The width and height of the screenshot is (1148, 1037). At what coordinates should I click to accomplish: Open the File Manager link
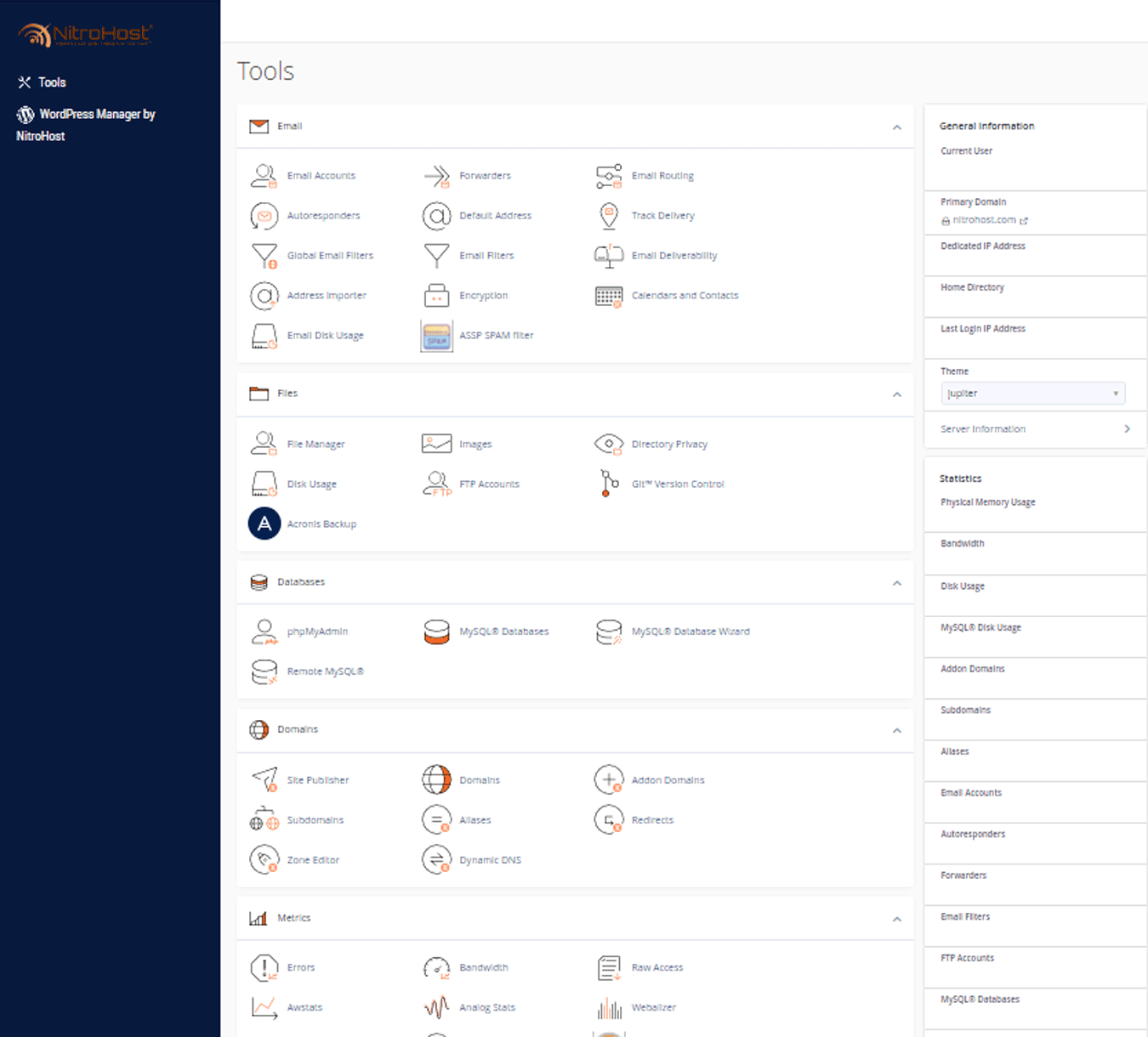(x=315, y=444)
